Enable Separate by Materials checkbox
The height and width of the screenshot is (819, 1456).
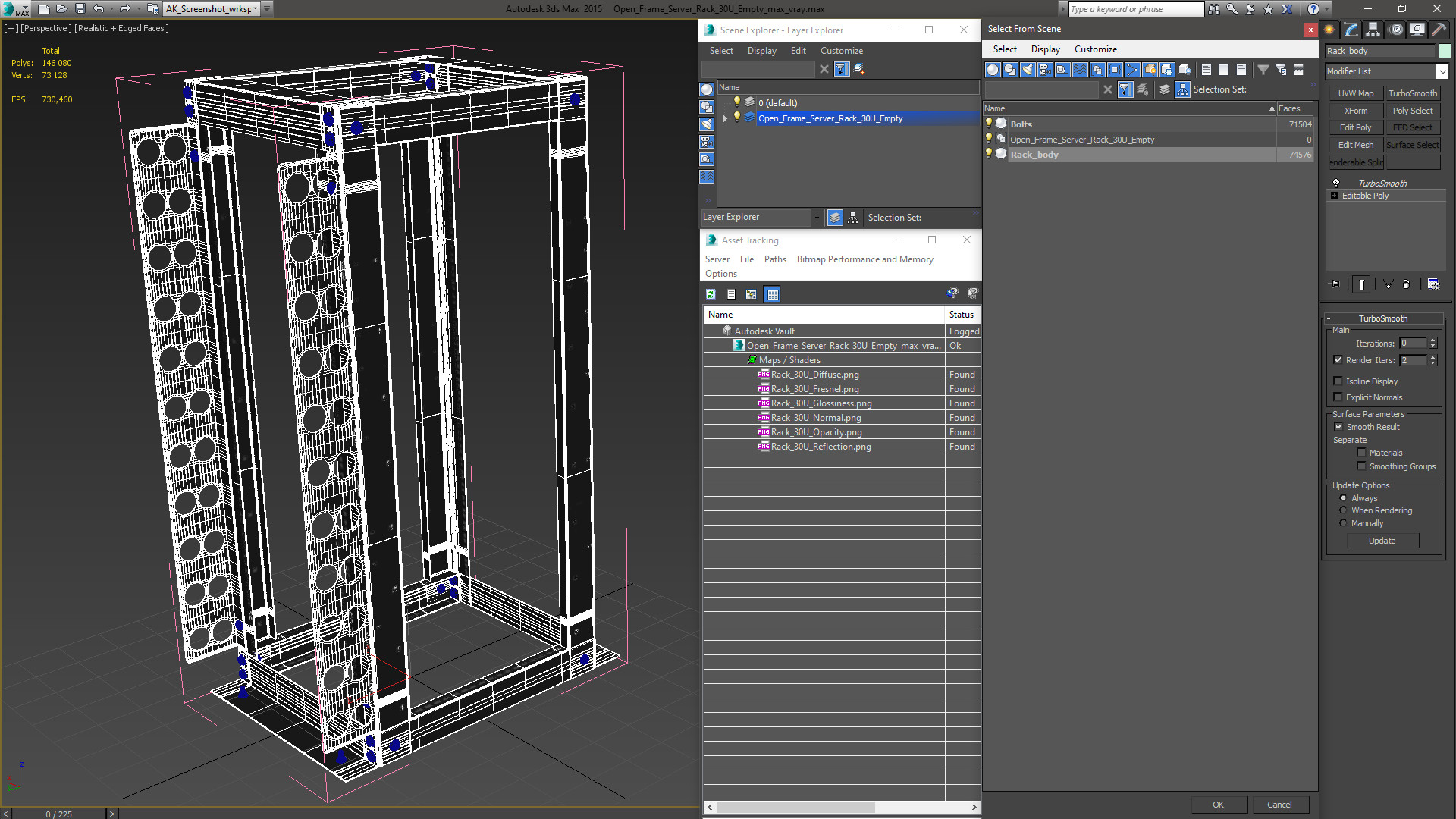point(1361,453)
